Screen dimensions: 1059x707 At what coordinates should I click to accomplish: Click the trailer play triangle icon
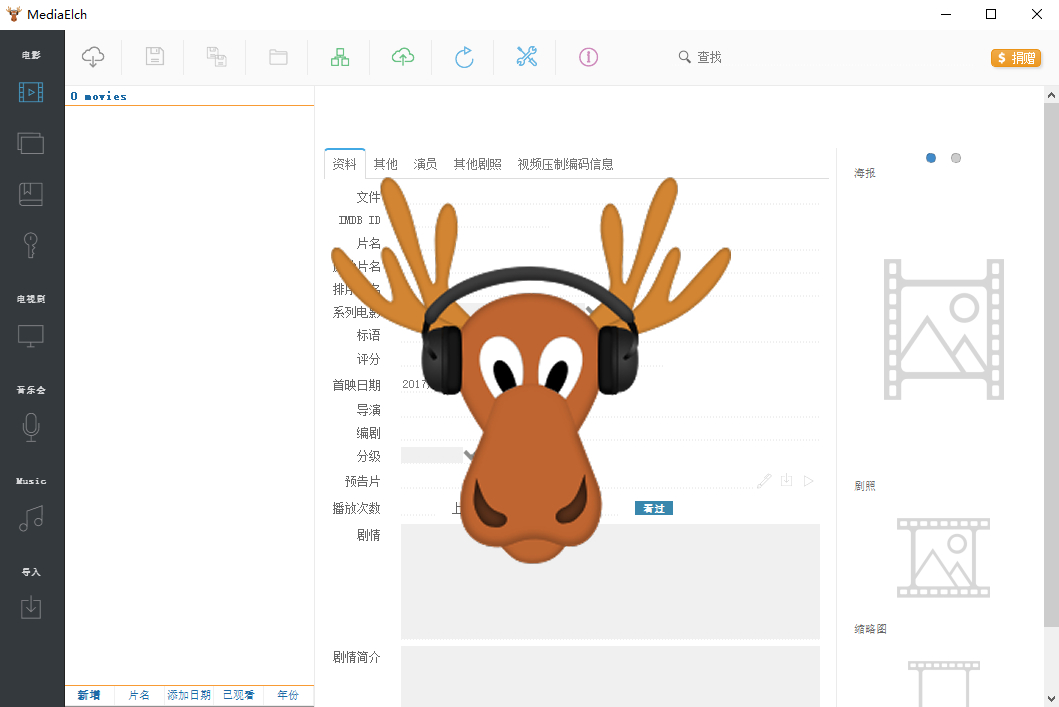[x=808, y=481]
